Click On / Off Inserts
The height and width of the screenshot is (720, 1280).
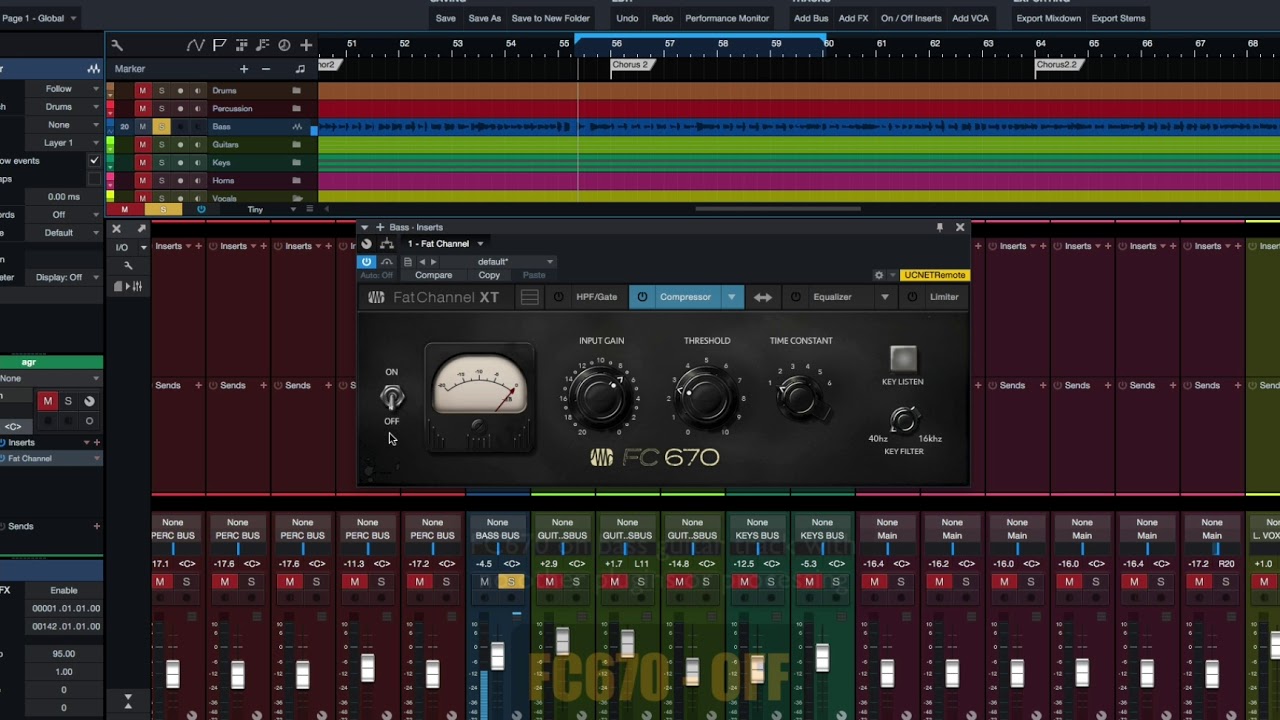(x=911, y=18)
